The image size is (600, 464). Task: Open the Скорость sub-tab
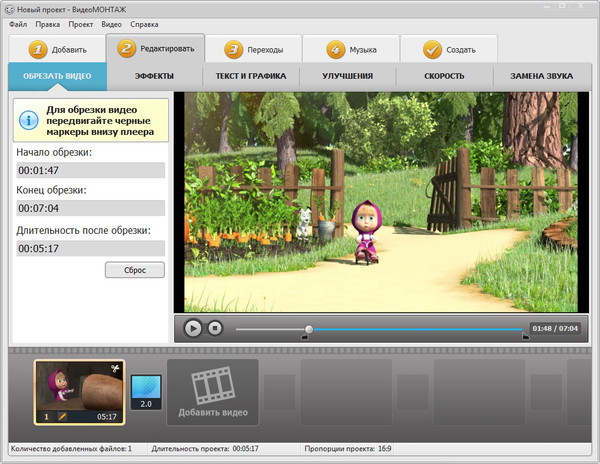coord(444,76)
